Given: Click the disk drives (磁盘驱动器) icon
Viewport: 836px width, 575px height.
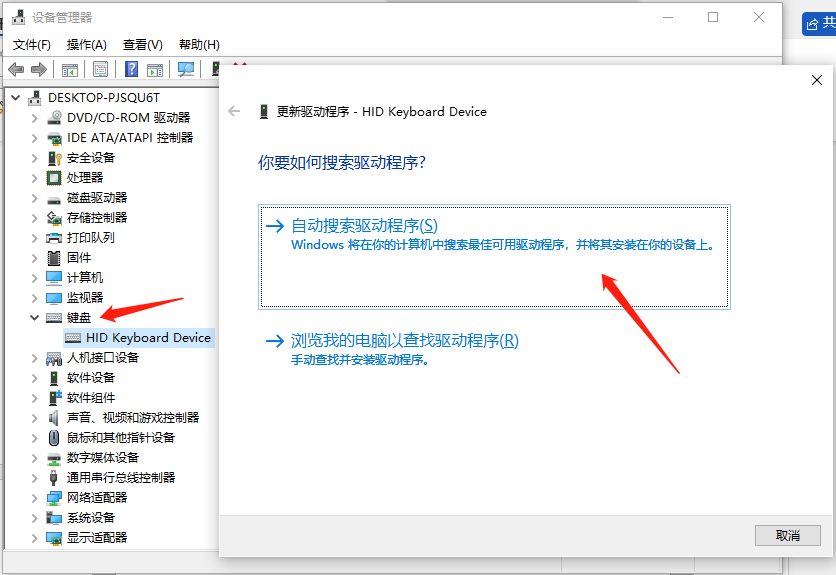Looking at the screenshot, I should coord(54,199).
